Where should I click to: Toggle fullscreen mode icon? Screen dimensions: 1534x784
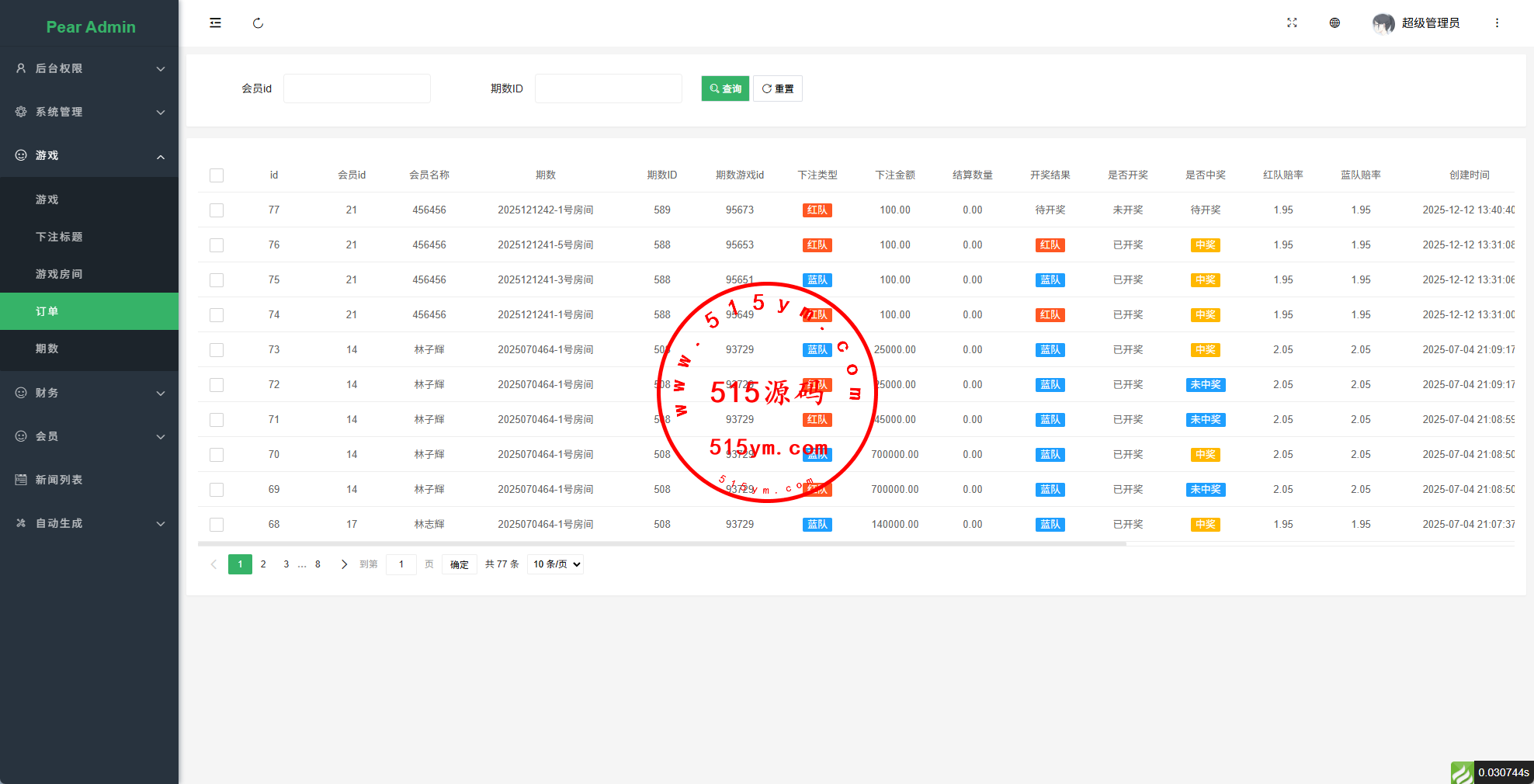pyautogui.click(x=1292, y=23)
